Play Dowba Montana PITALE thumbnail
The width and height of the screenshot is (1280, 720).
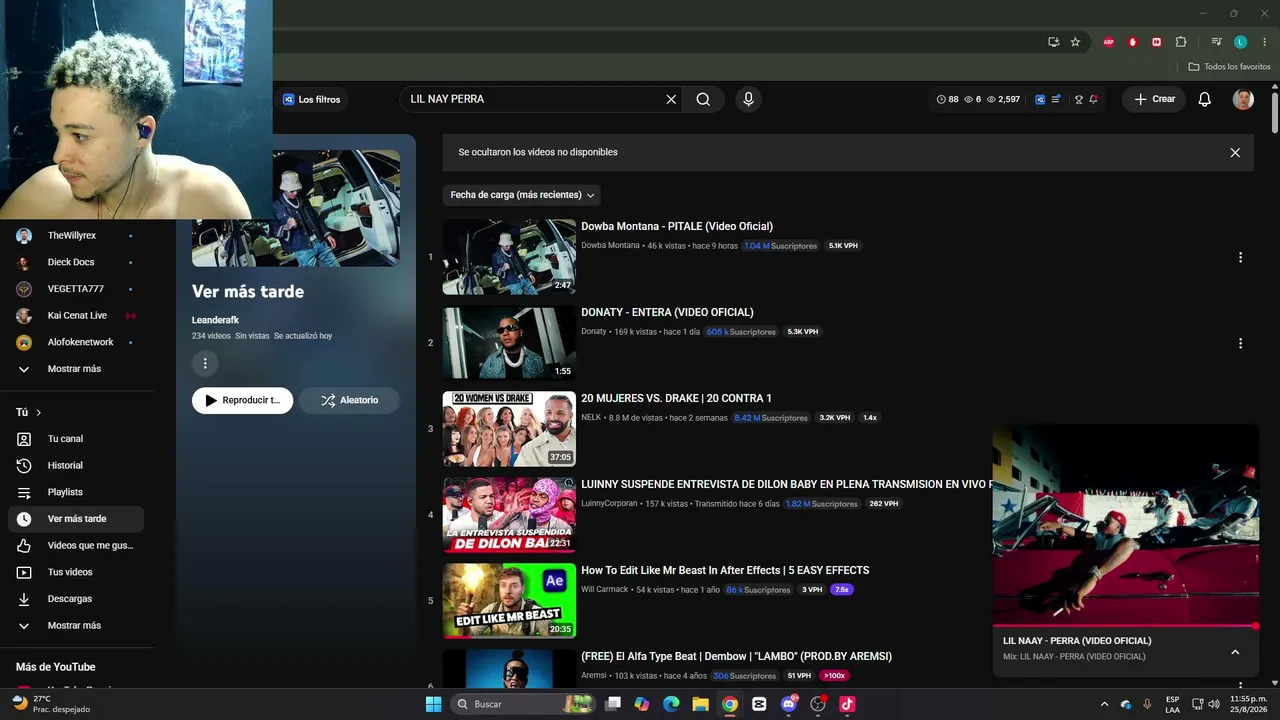pos(509,257)
